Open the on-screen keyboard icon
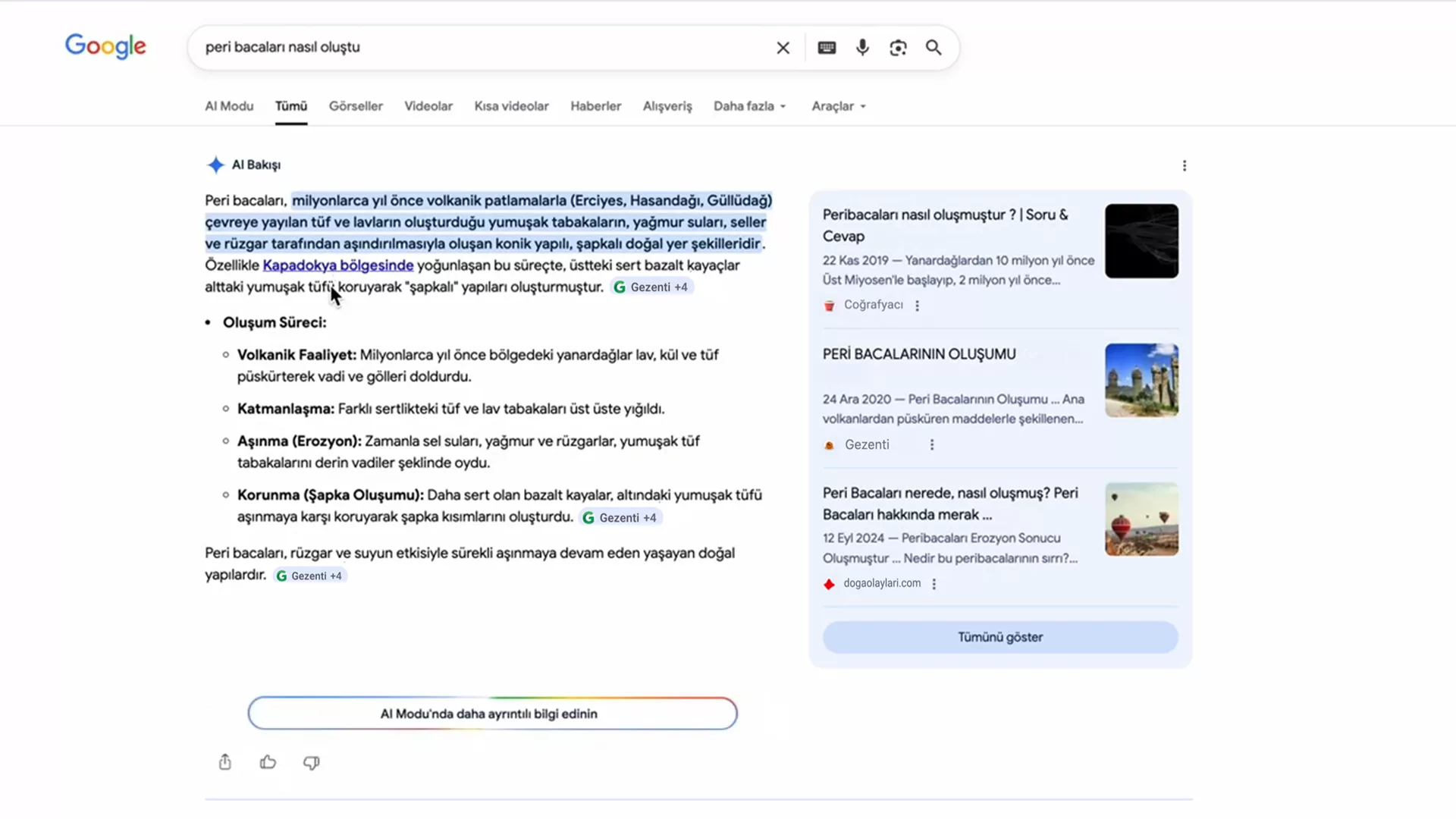1456x819 pixels. (826, 47)
